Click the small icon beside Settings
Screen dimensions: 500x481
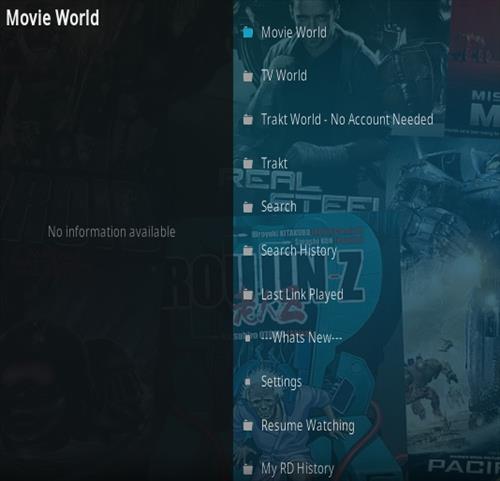pyautogui.click(x=248, y=382)
